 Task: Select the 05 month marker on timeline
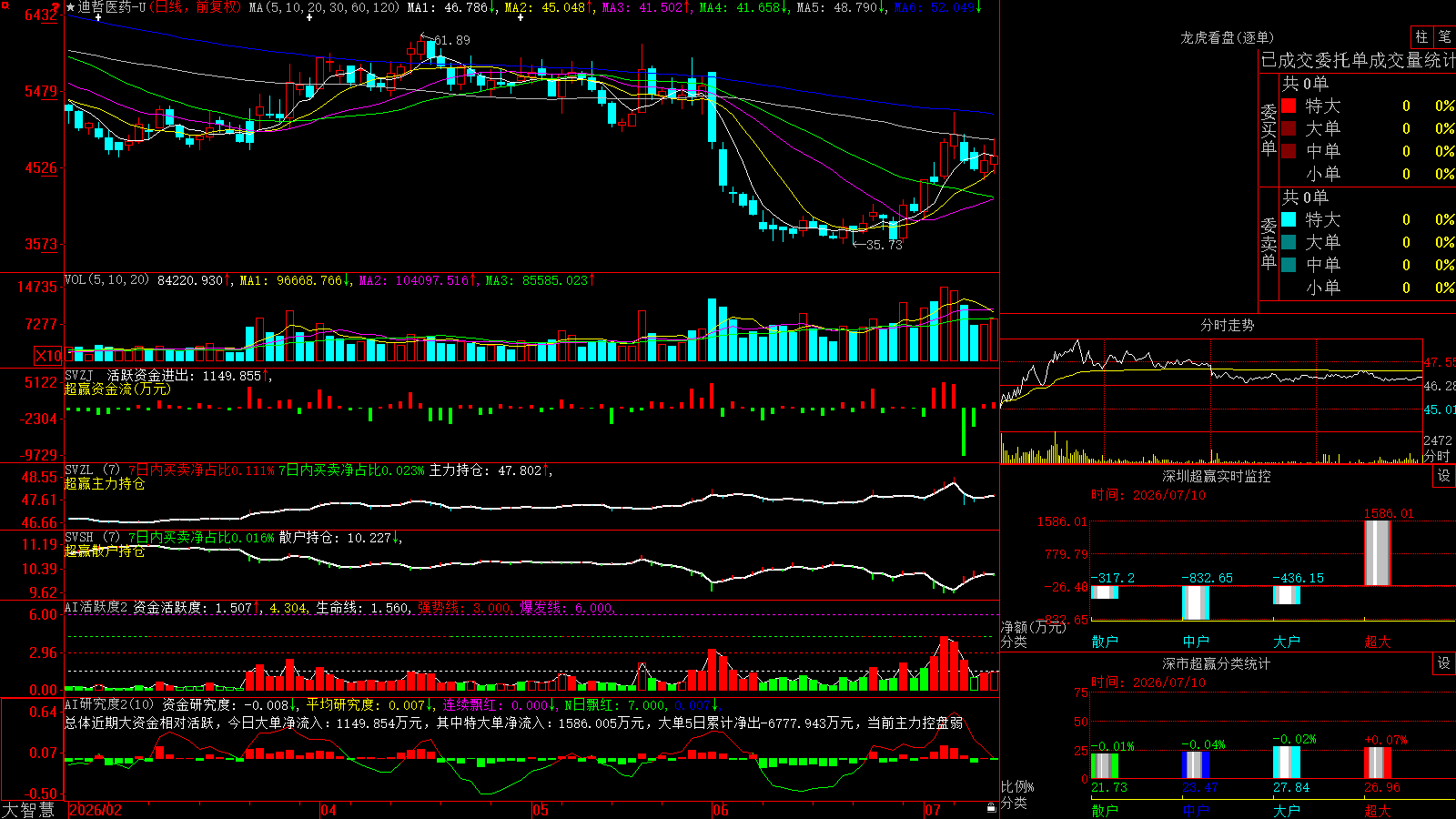pyautogui.click(x=541, y=810)
